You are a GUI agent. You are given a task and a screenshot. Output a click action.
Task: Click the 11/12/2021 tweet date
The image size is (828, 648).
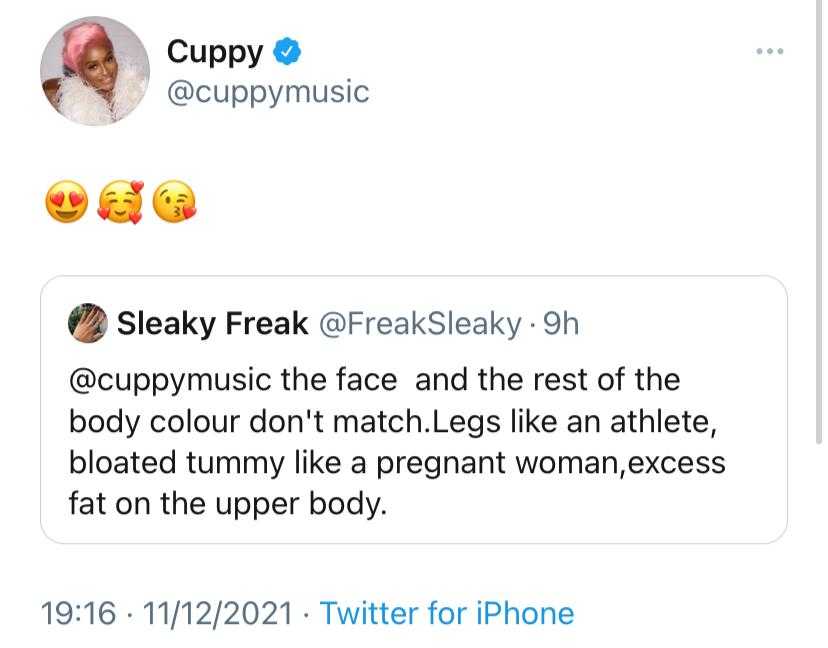pos(219,612)
